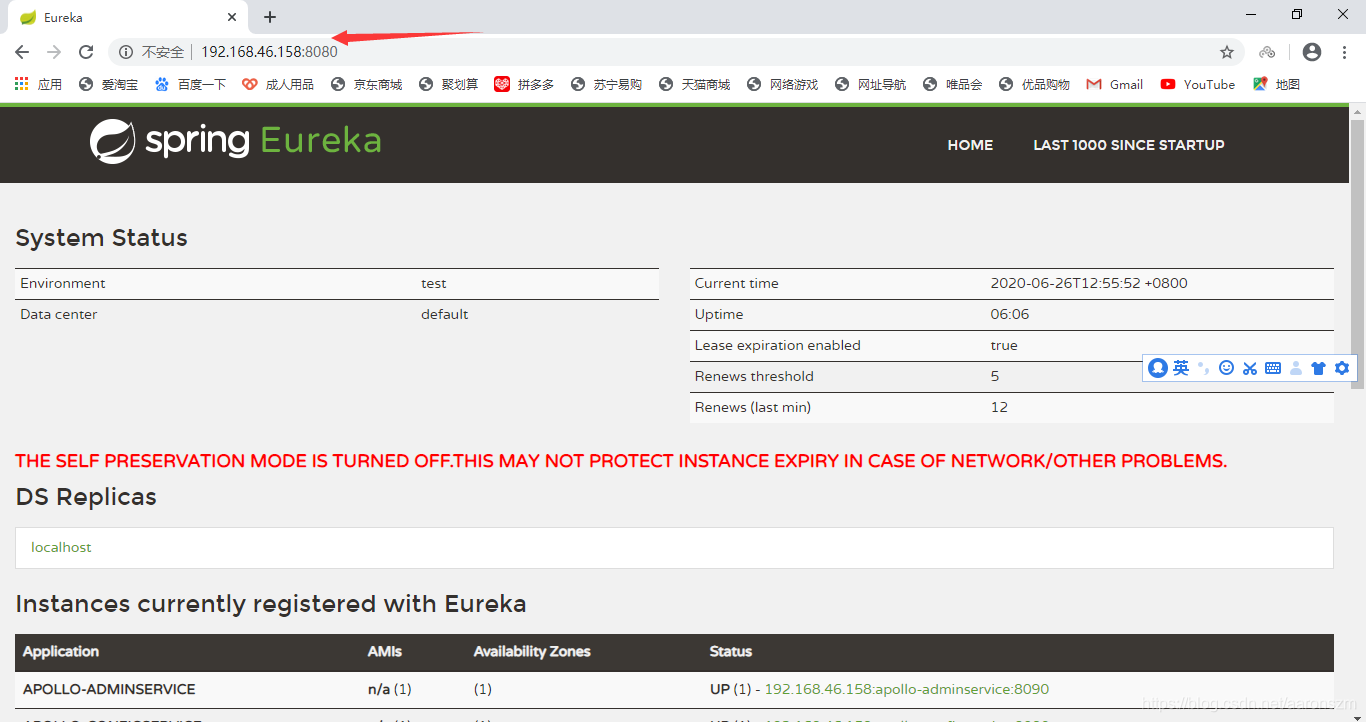Open a new browser tab

[x=270, y=17]
